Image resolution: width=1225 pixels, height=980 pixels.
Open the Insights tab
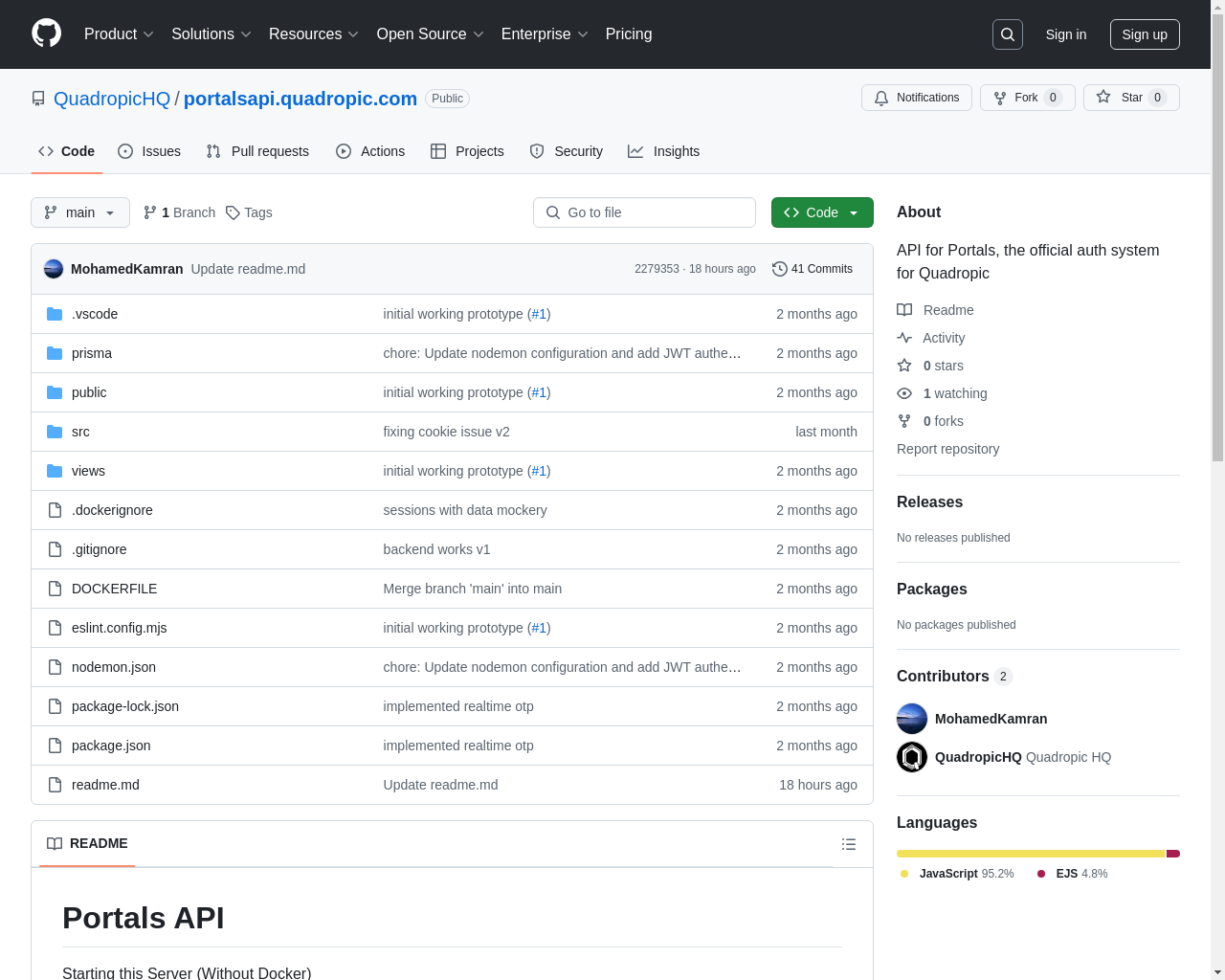[664, 151]
